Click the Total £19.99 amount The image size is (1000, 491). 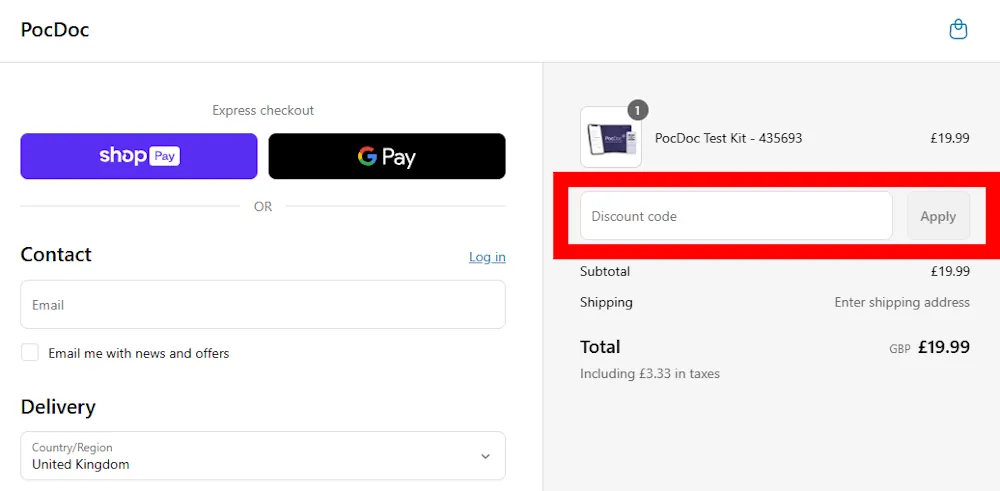944,347
